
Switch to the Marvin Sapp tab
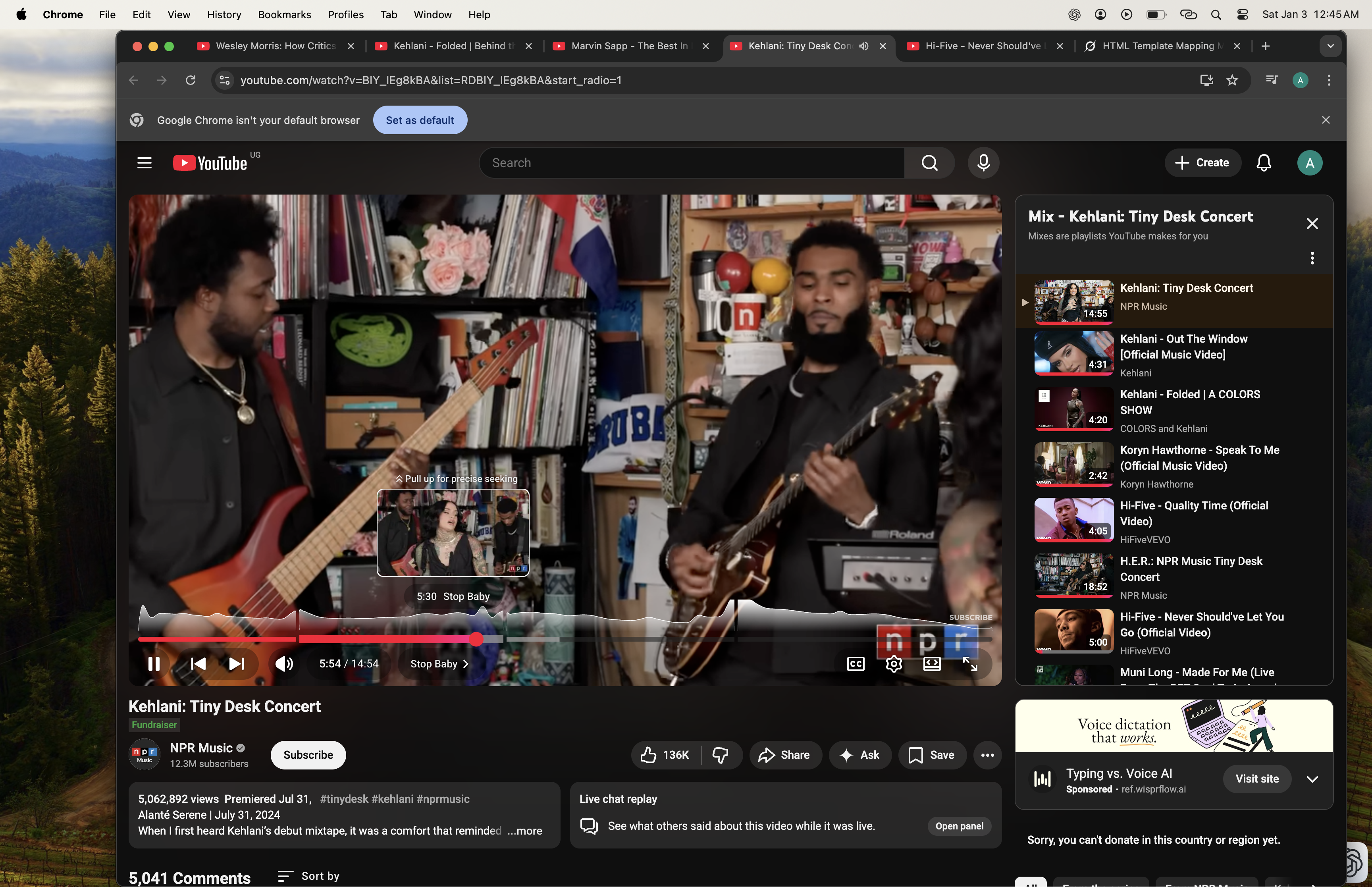(628, 46)
